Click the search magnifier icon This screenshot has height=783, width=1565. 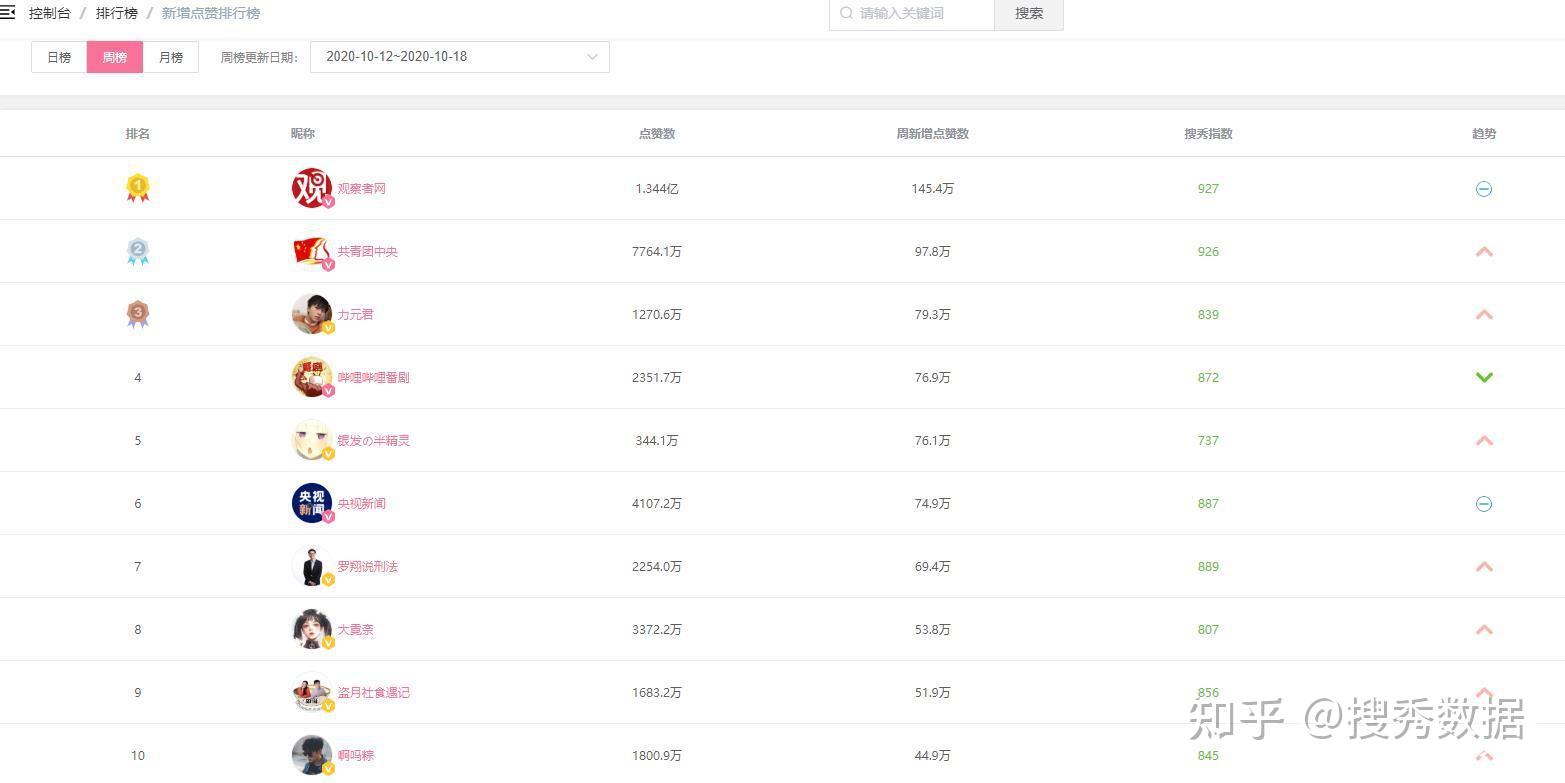point(847,13)
